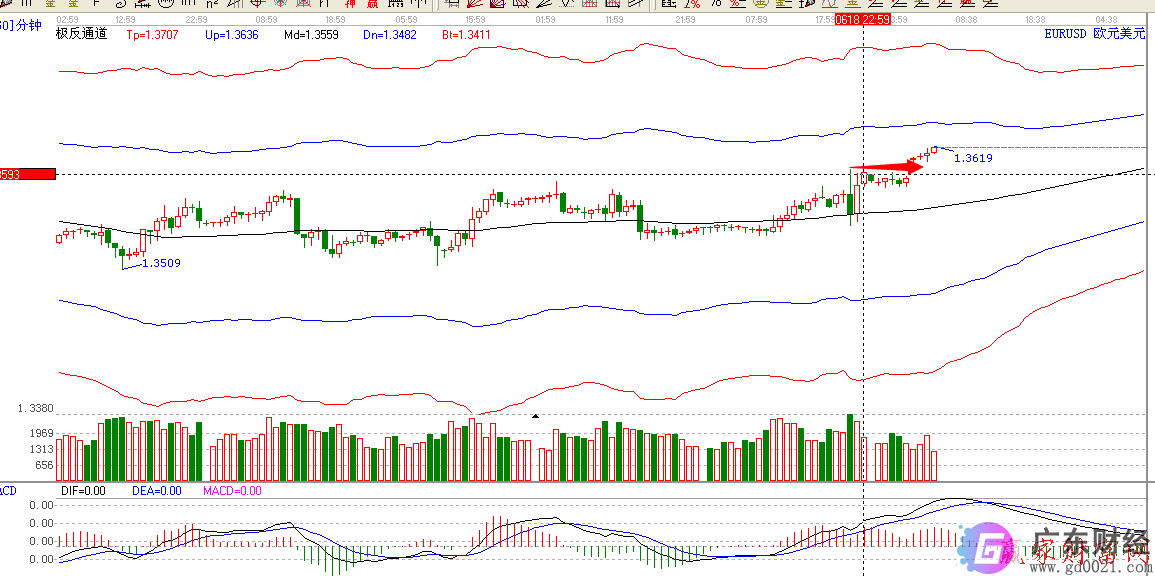Click the F icon in top toolbar
The height and width of the screenshot is (576, 1155).
[x=97, y=4]
